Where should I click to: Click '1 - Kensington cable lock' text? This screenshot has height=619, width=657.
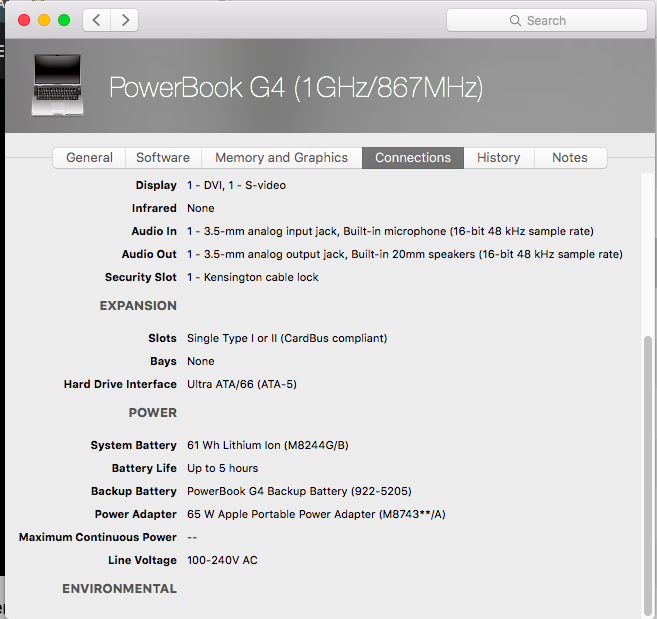[253, 277]
